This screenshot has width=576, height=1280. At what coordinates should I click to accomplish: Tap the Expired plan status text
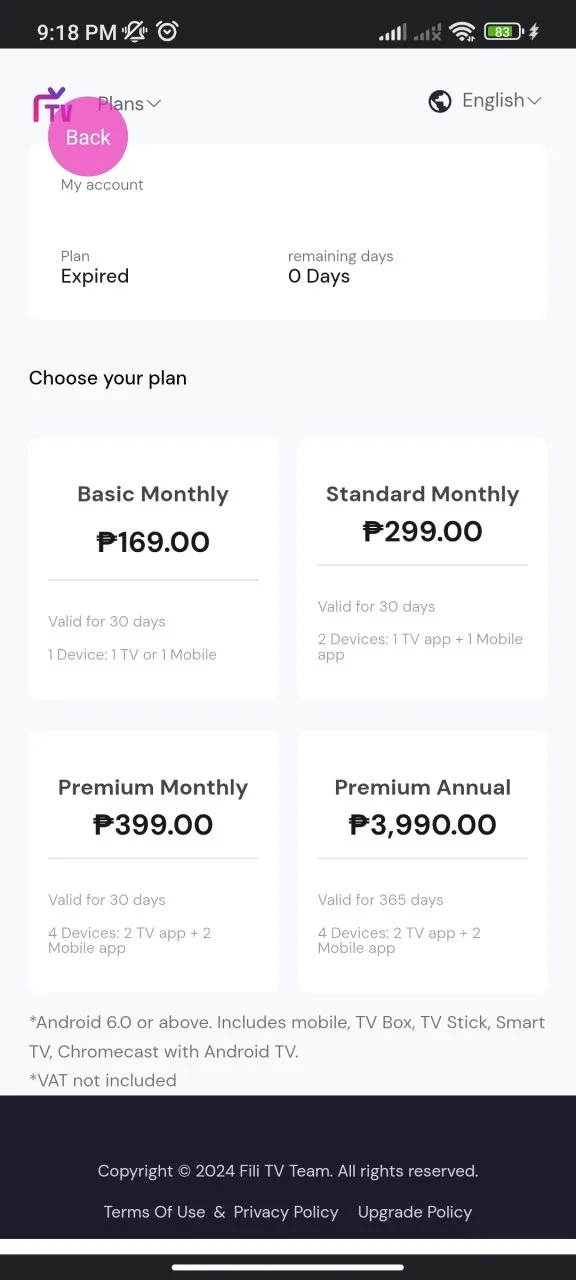click(x=95, y=277)
